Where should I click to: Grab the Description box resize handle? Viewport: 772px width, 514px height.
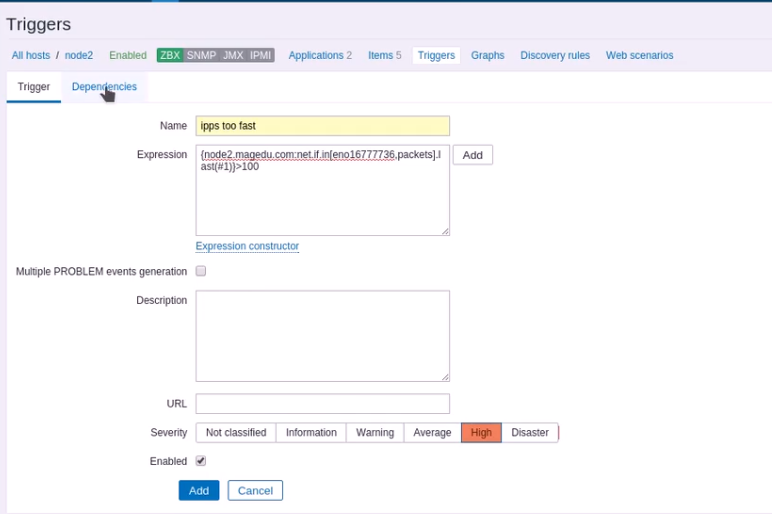[445, 377]
